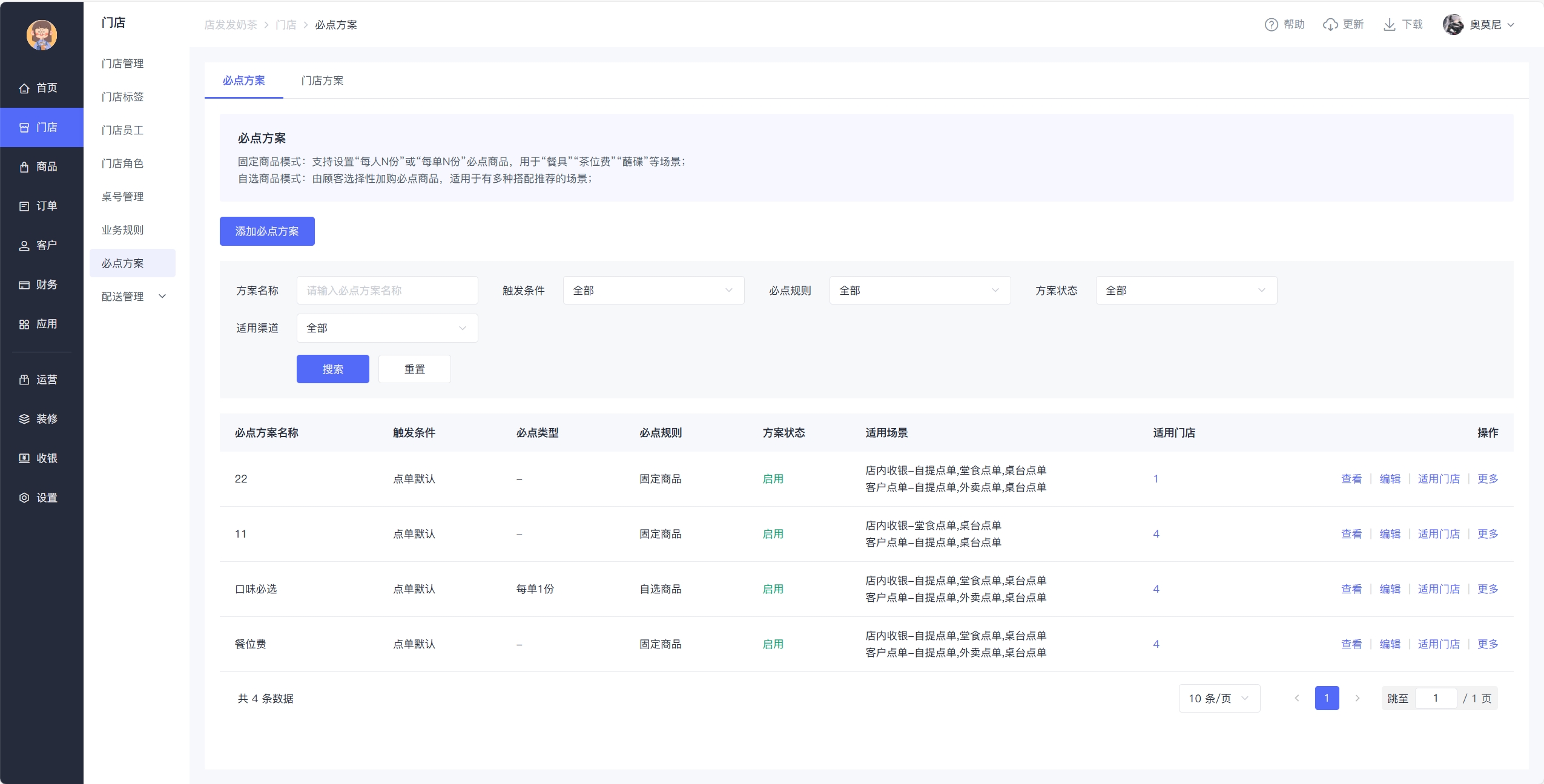The image size is (1544, 784).
Task: Go to the 客户 customers icon
Action: tap(24, 246)
